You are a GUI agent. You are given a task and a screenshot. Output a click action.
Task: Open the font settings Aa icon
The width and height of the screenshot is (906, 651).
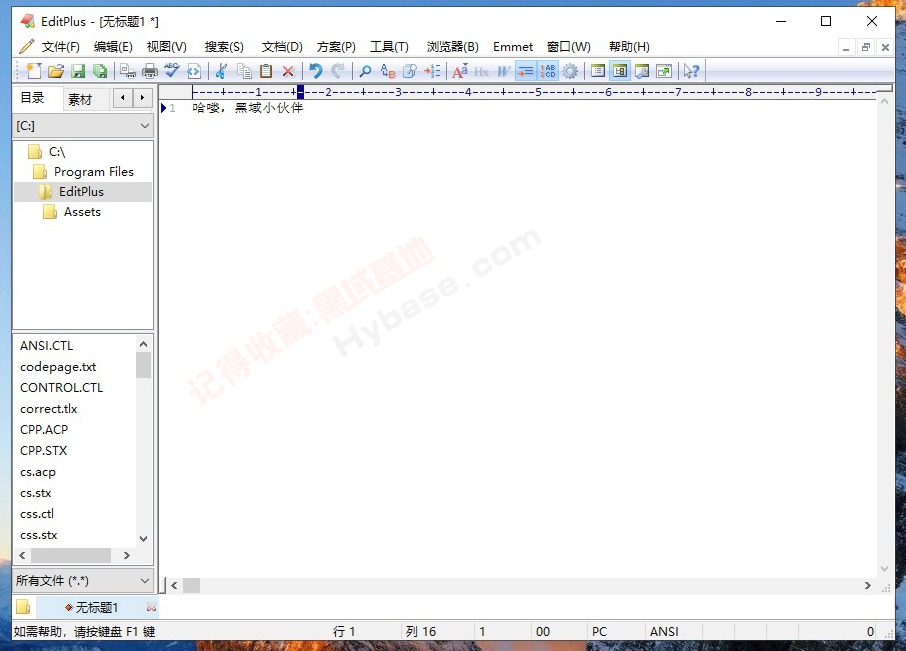[460, 71]
